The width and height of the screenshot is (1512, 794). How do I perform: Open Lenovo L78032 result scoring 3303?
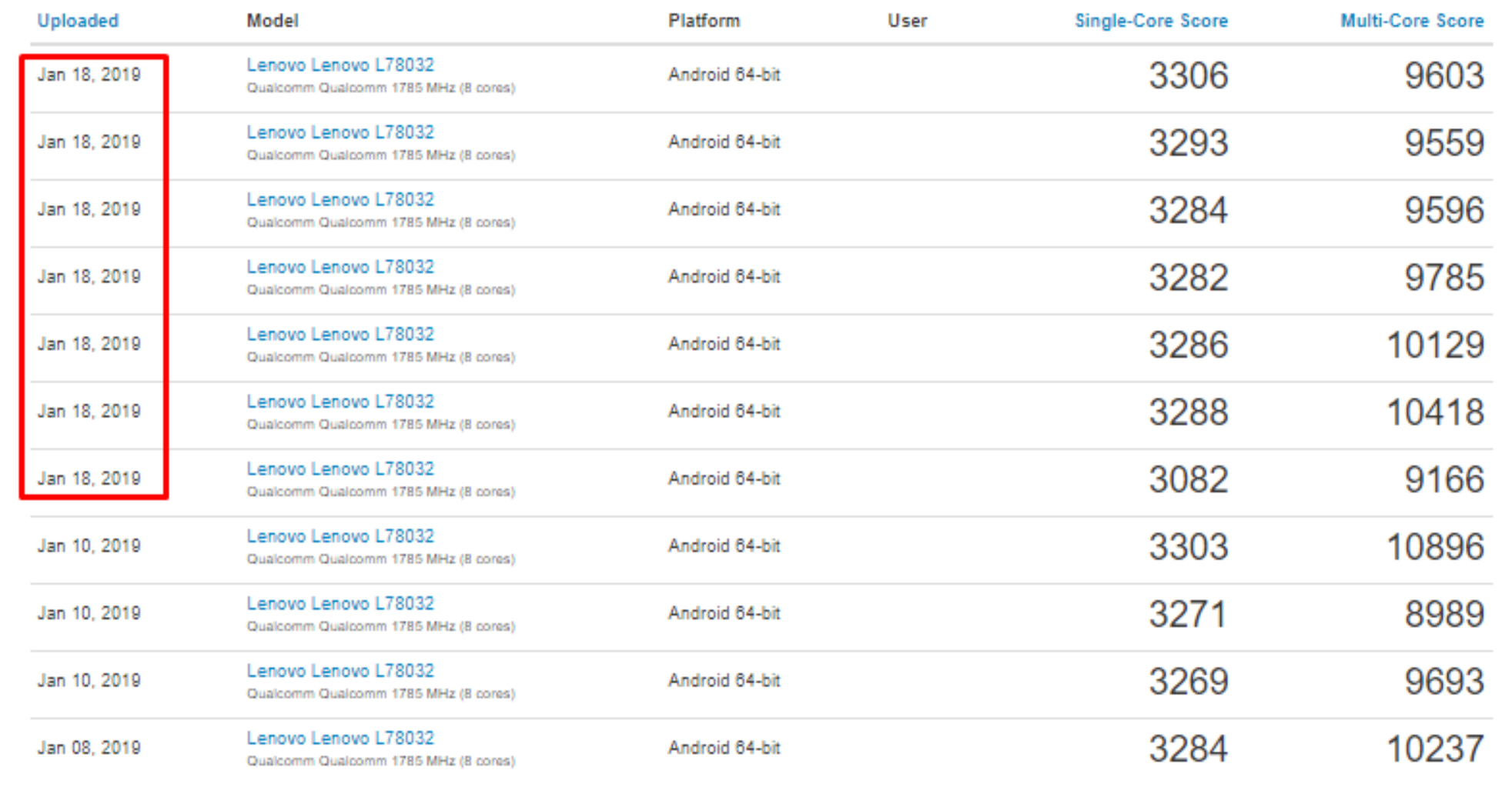click(x=340, y=536)
